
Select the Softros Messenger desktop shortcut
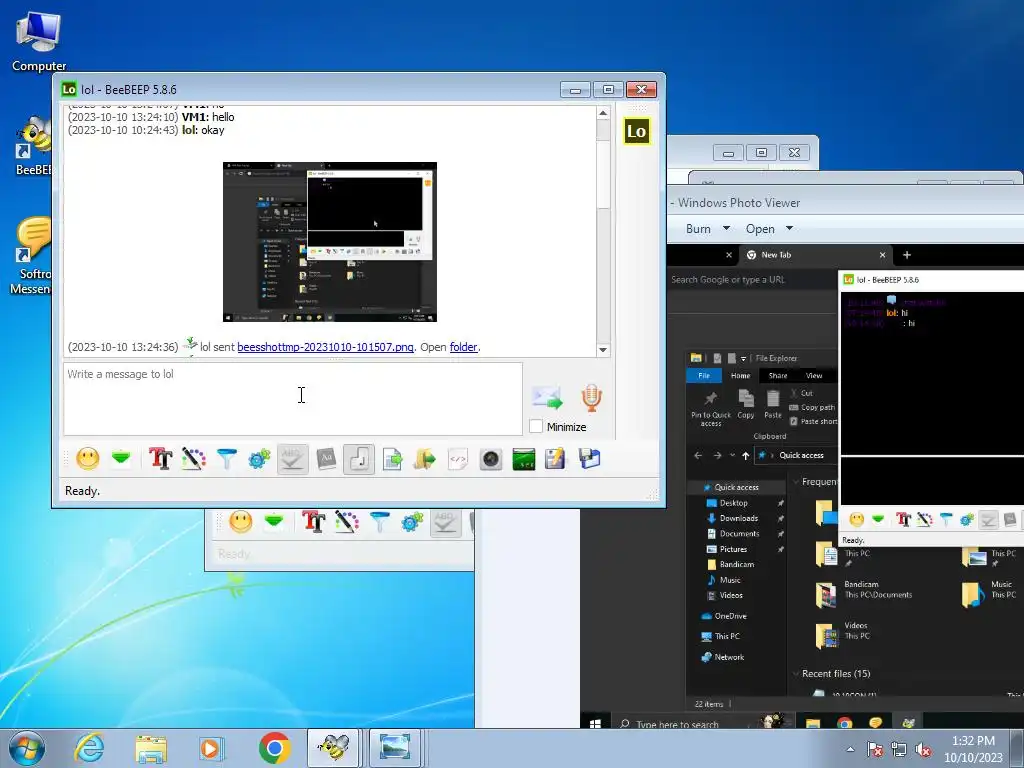[x=31, y=257]
